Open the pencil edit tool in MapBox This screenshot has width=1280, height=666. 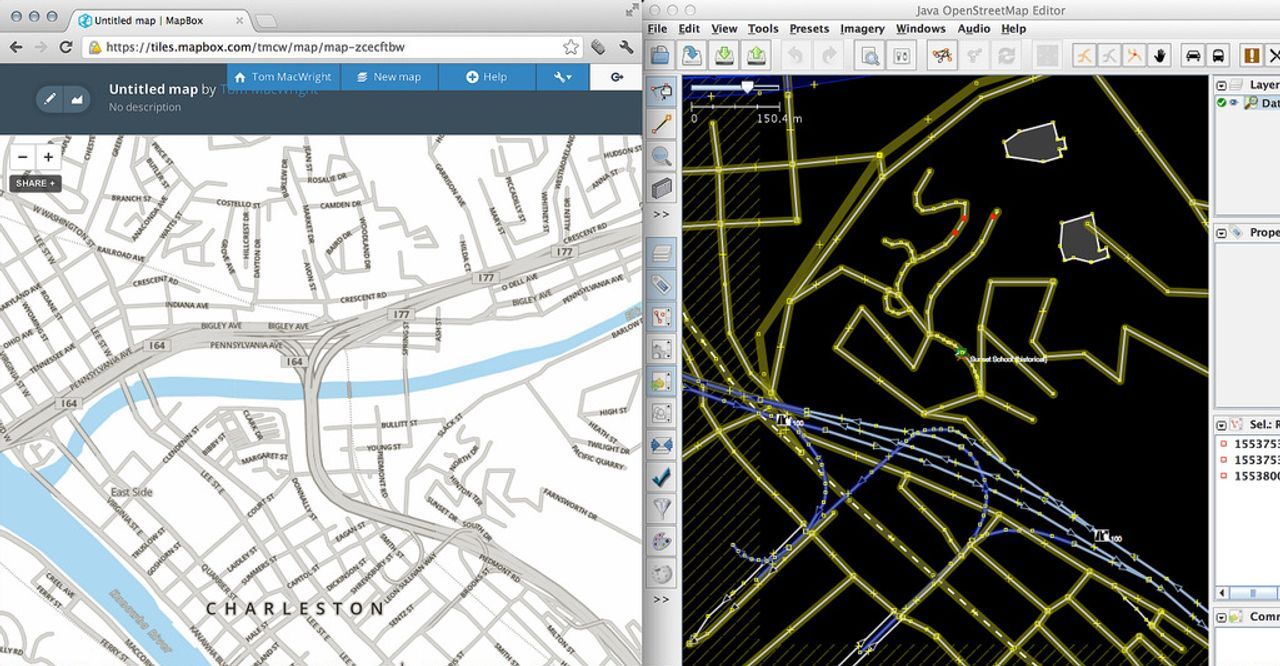49,99
